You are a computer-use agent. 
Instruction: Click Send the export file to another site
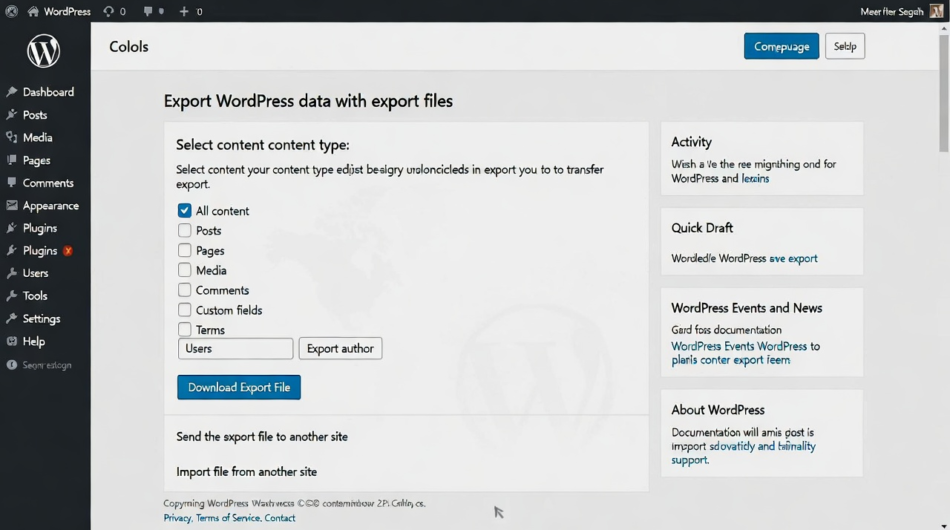262,437
